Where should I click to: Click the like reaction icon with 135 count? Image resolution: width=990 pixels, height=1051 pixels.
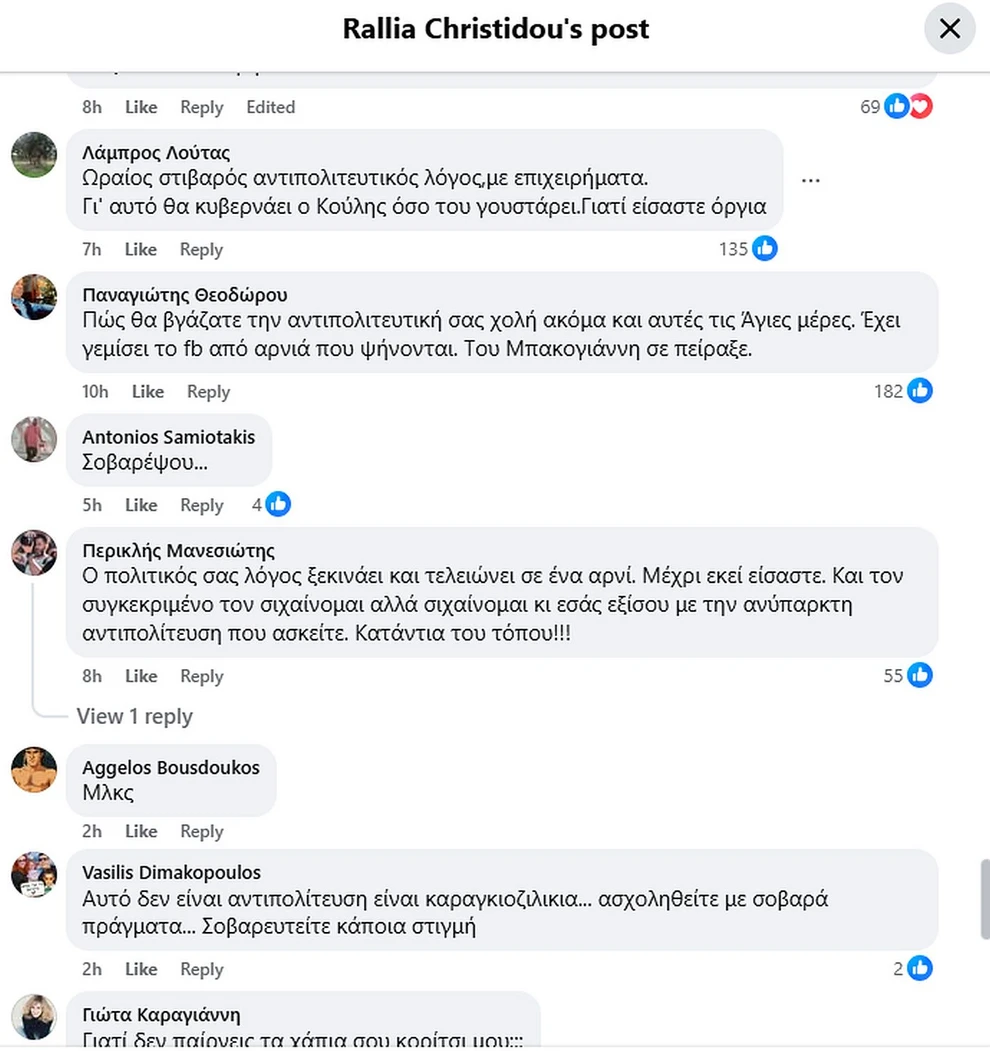click(765, 248)
